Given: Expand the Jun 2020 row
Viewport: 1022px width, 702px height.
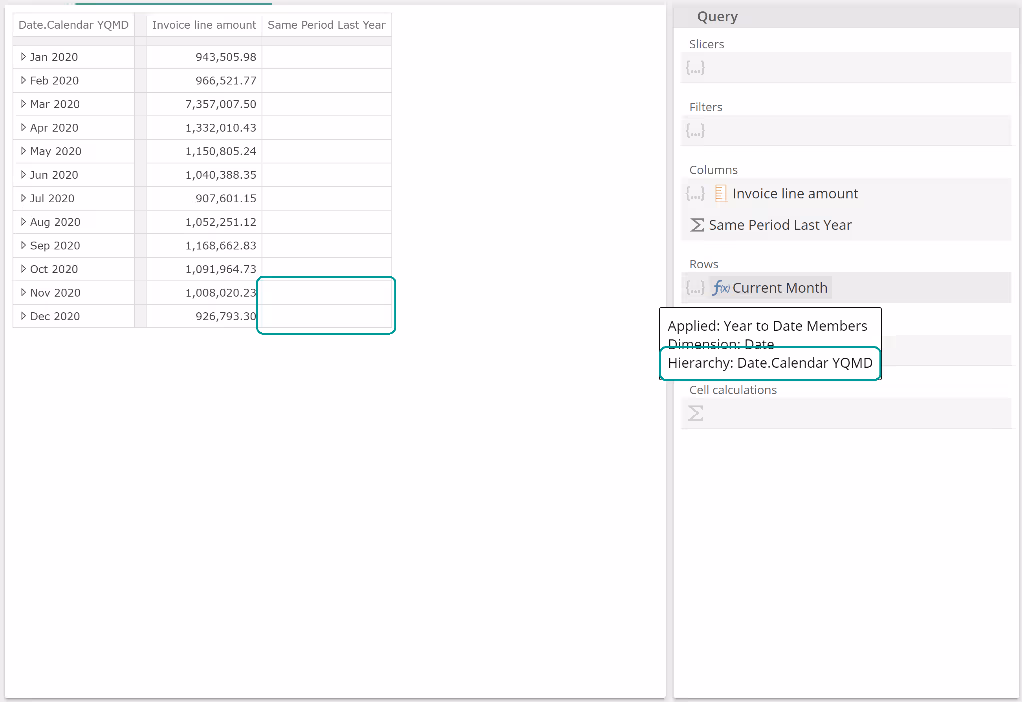Looking at the screenshot, I should coord(23,175).
